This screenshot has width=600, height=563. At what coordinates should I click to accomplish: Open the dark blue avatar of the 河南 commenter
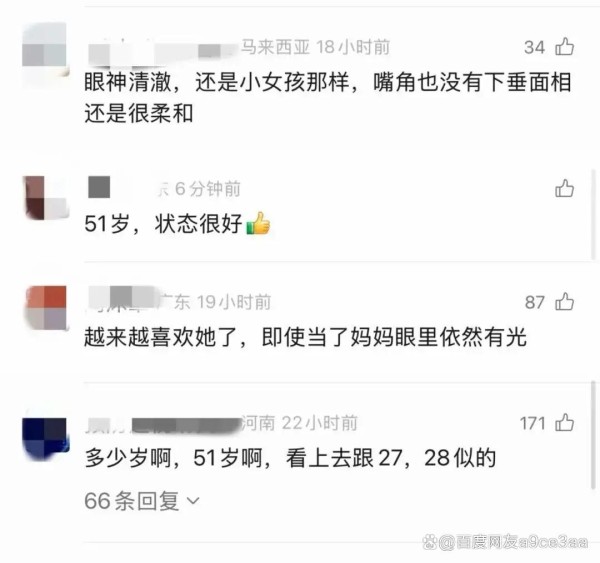pyautogui.click(x=45, y=438)
